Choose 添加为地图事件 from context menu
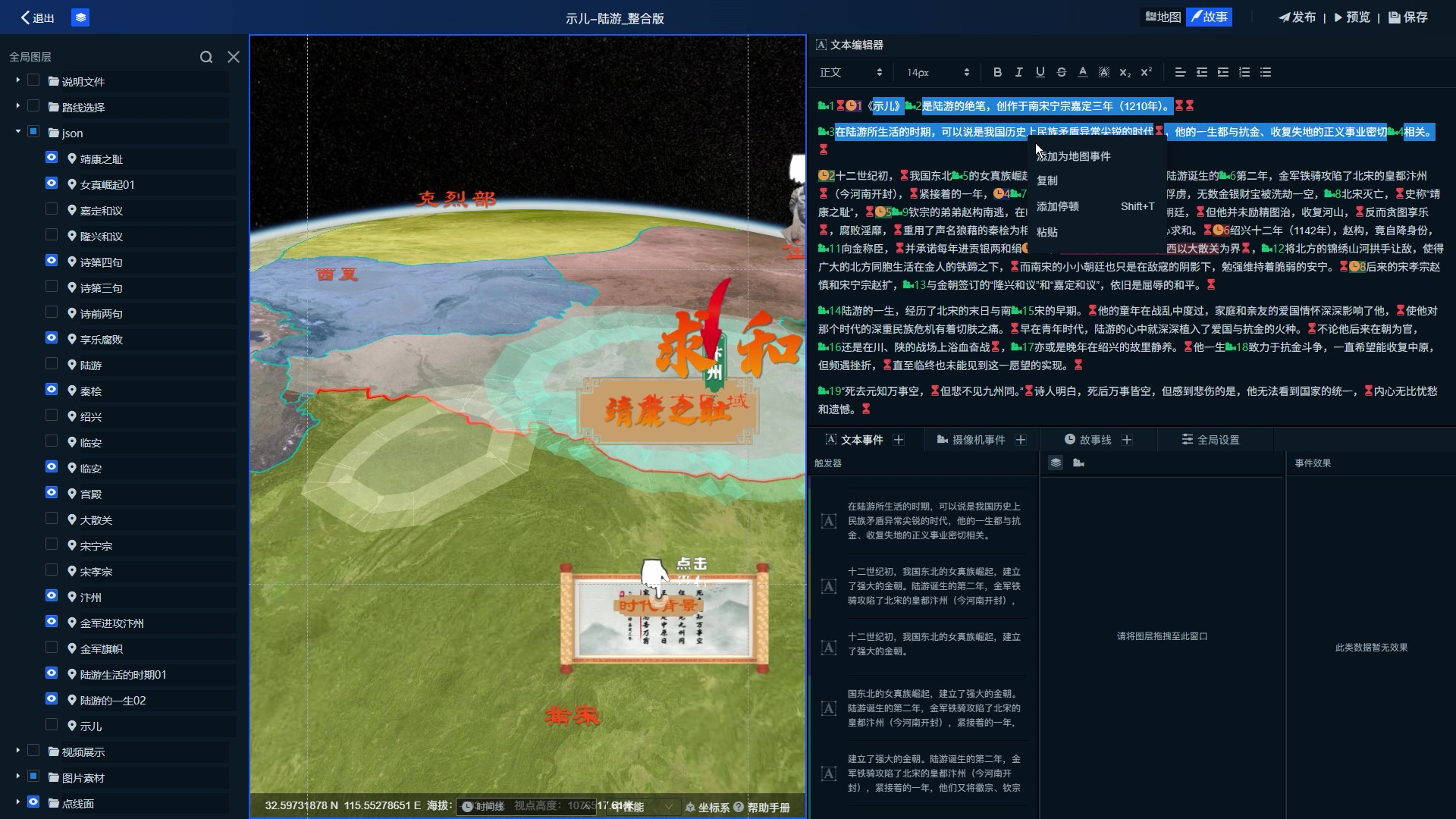The image size is (1456, 819). click(1097, 156)
